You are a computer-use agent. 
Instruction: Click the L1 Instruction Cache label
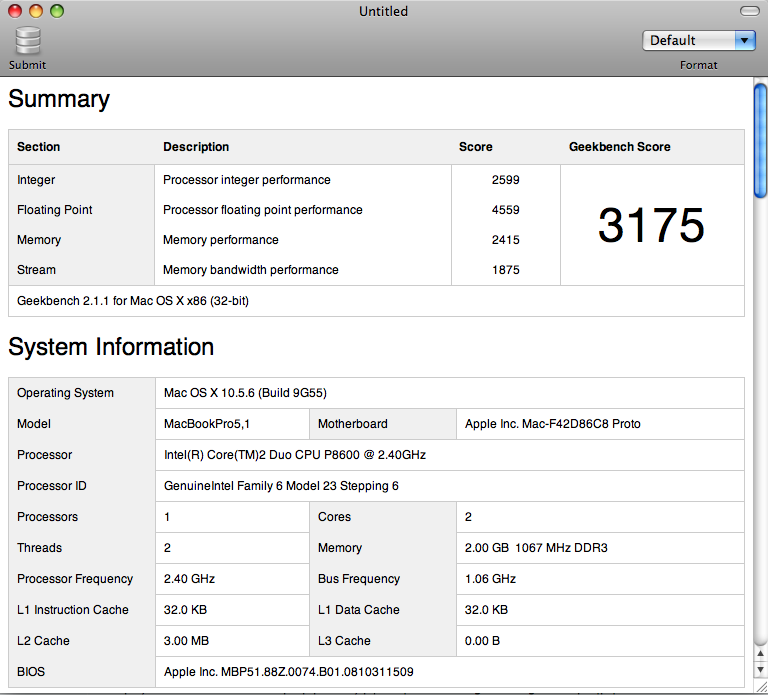[x=72, y=609]
